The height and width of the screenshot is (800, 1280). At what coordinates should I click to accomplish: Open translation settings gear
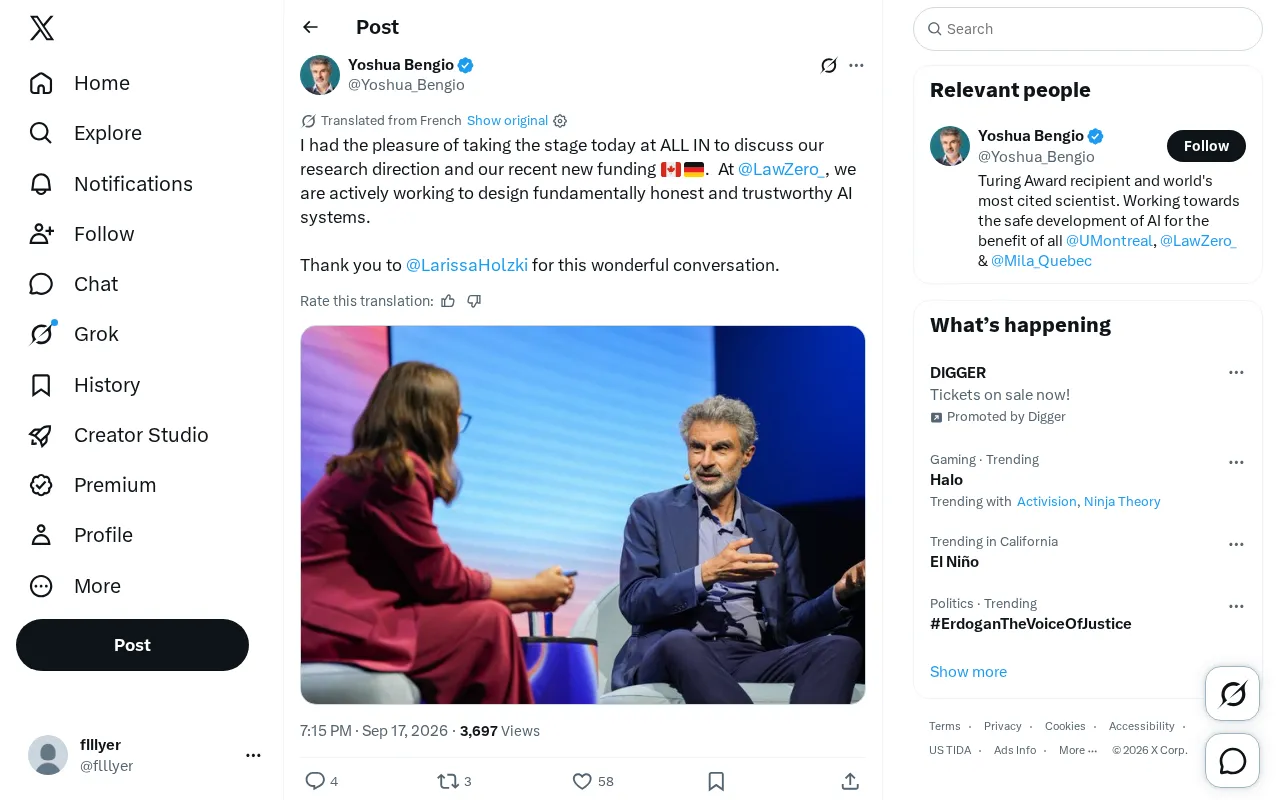tap(560, 121)
